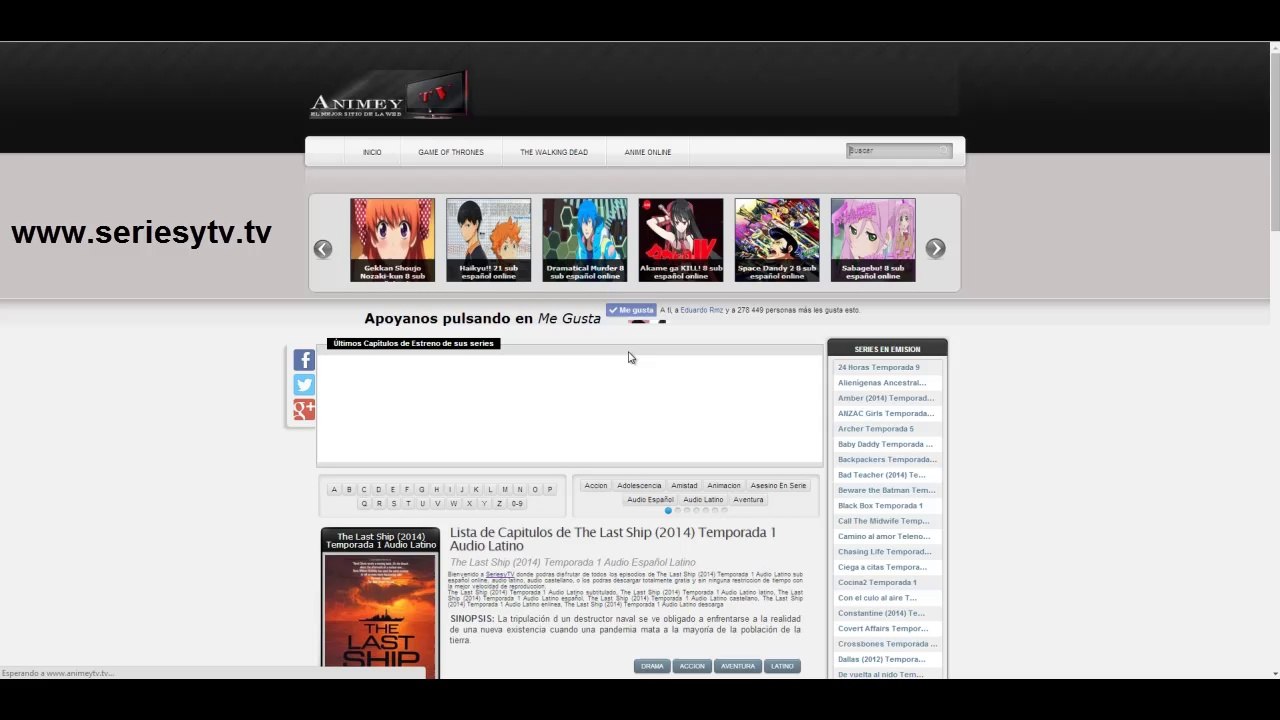Viewport: 1280px width, 720px height.
Task: Filter series by letter A
Action: [334, 490]
